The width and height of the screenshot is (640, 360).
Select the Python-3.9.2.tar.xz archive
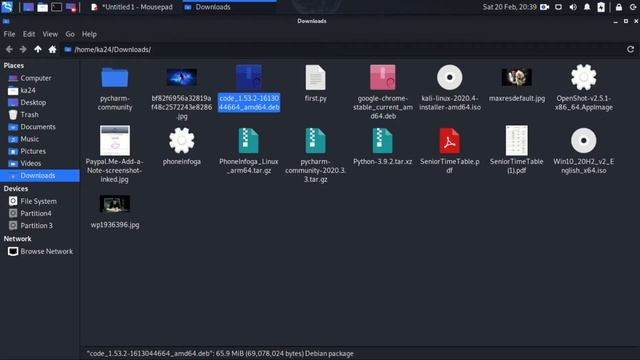point(382,140)
